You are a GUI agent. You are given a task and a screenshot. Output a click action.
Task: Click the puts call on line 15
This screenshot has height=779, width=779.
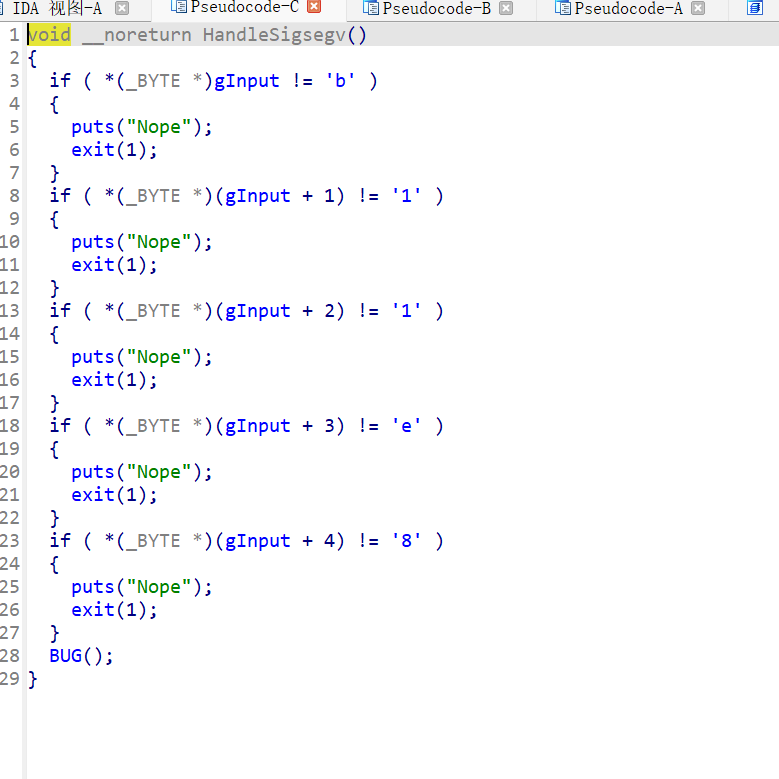[x=93, y=357]
